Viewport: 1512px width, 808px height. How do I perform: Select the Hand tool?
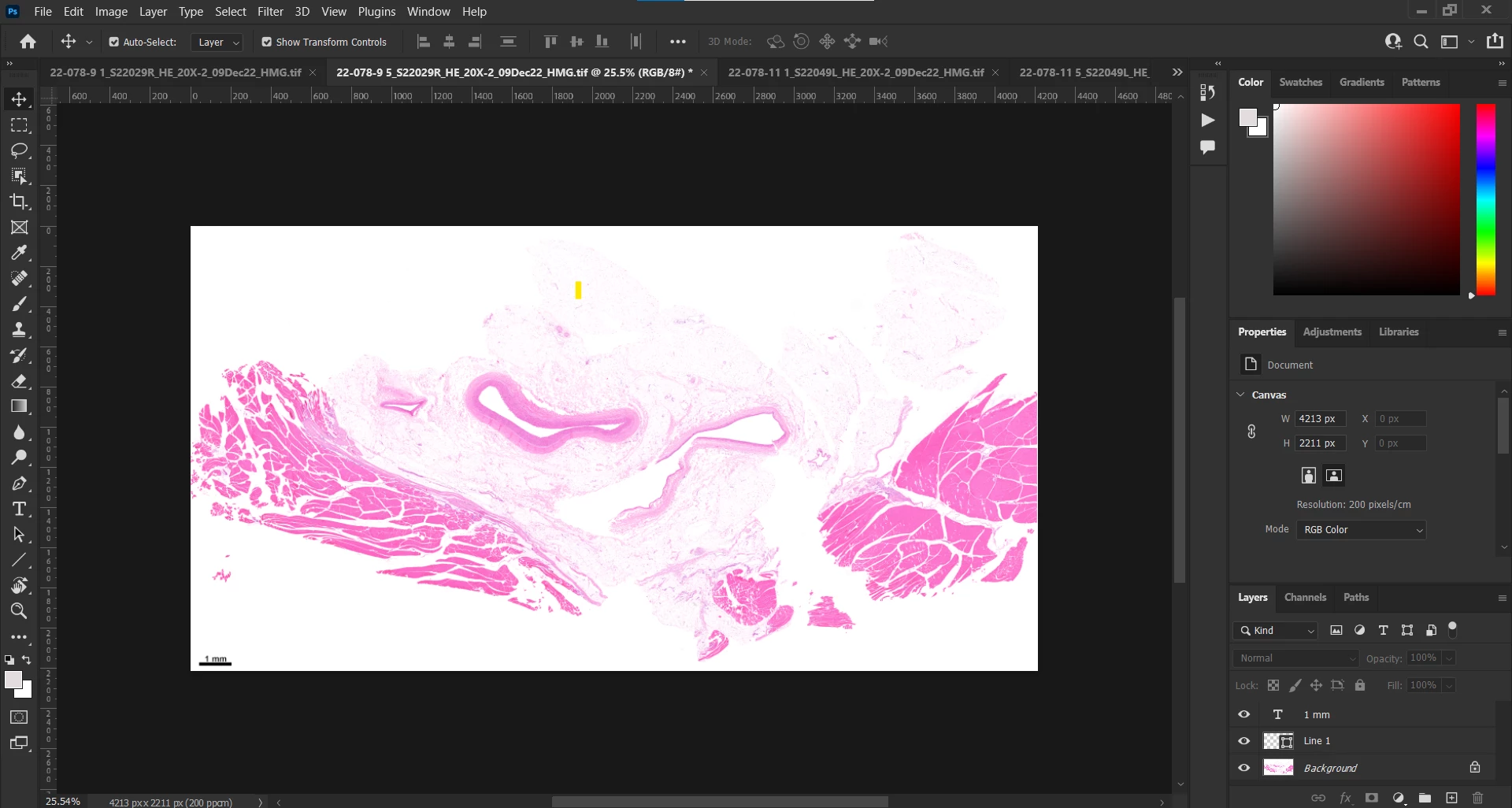(x=19, y=585)
